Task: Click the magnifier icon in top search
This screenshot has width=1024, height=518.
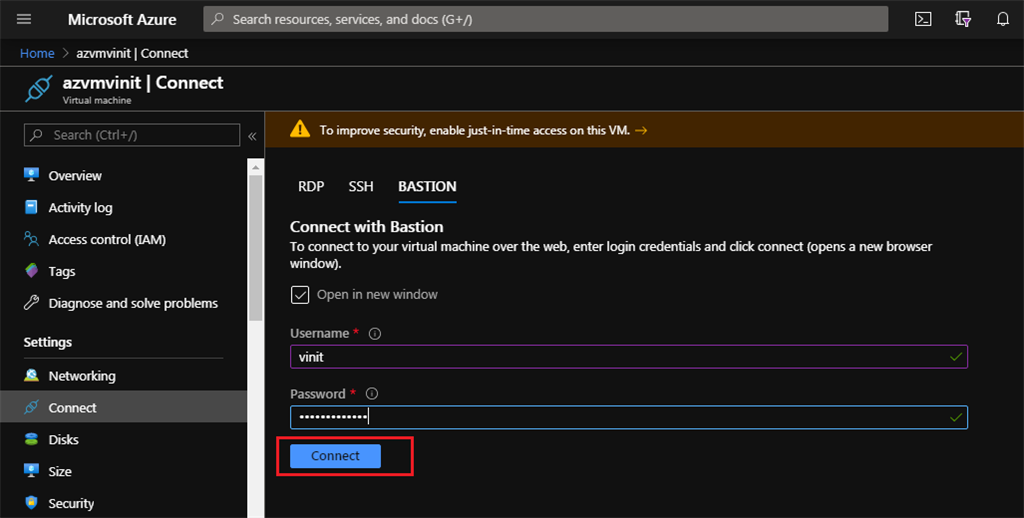Action: [218, 20]
